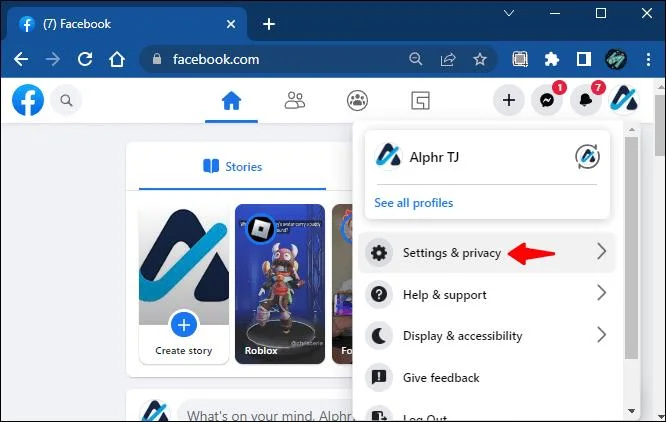
Task: Bookmark the page with the star icon
Action: point(480,59)
